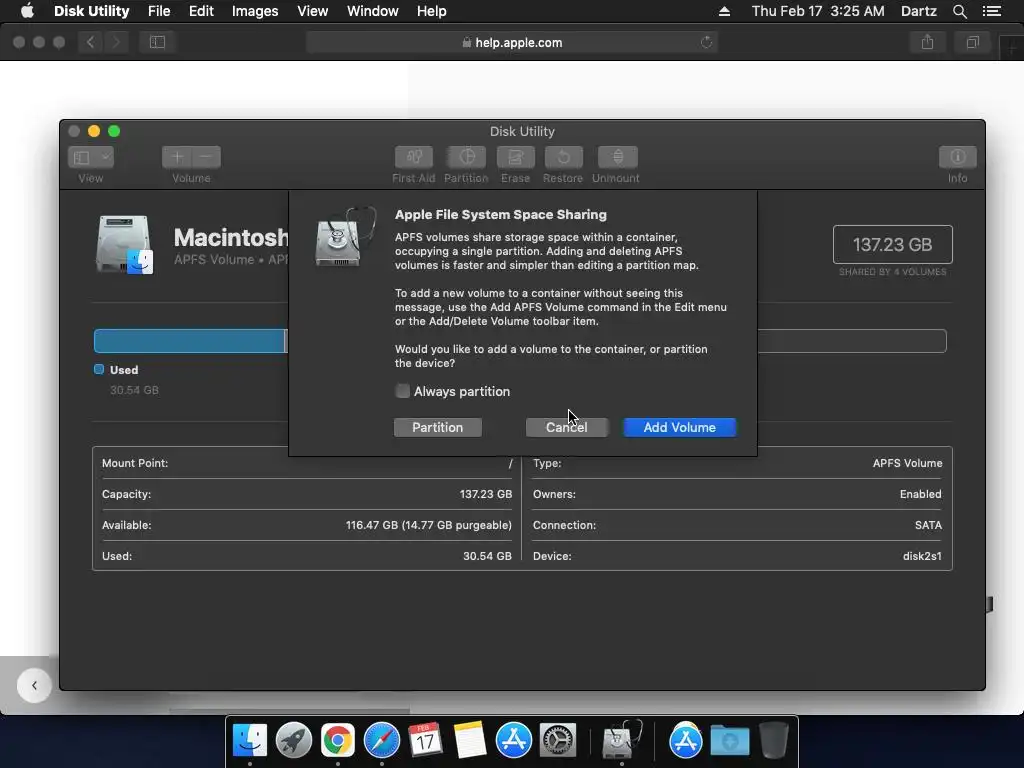Open the File menu

159,11
